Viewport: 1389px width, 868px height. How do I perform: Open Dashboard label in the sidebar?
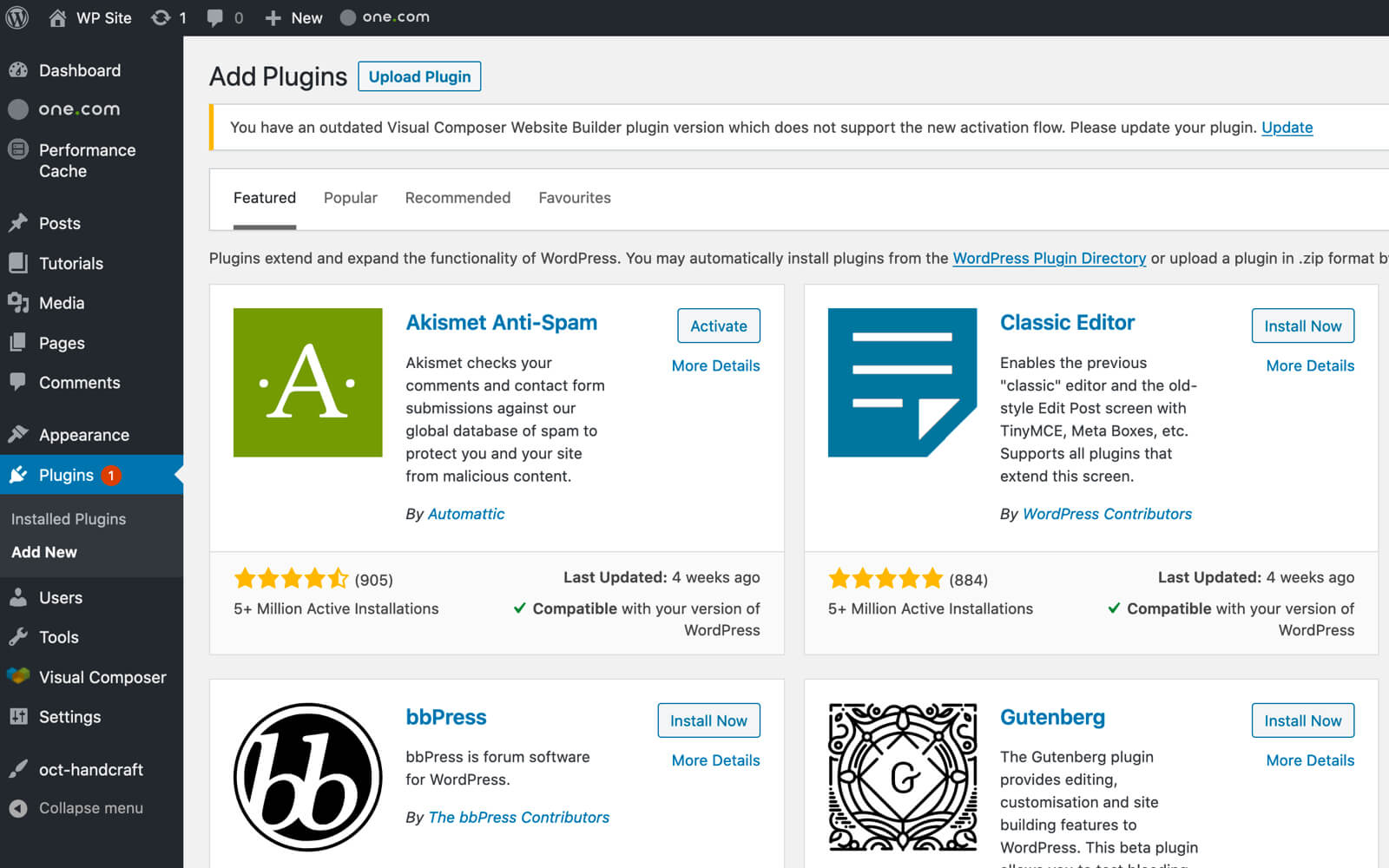click(x=80, y=70)
